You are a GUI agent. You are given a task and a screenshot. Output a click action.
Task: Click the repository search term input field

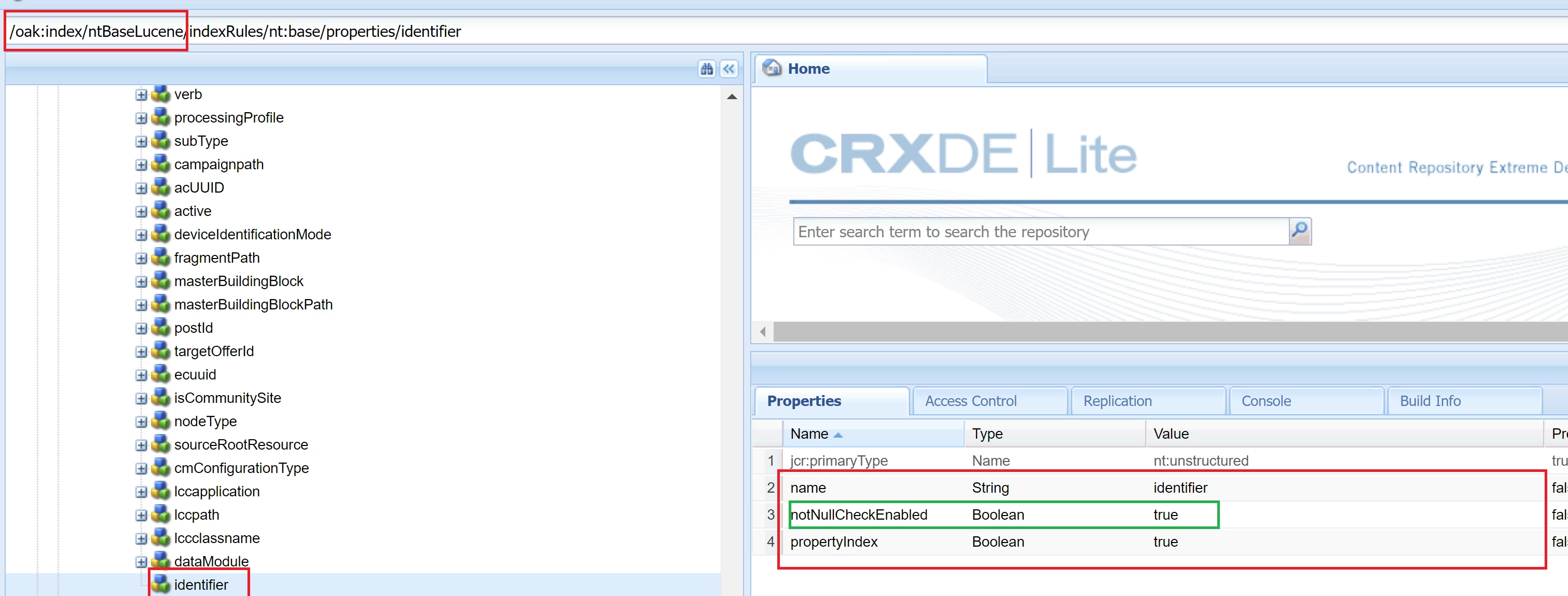point(1040,232)
